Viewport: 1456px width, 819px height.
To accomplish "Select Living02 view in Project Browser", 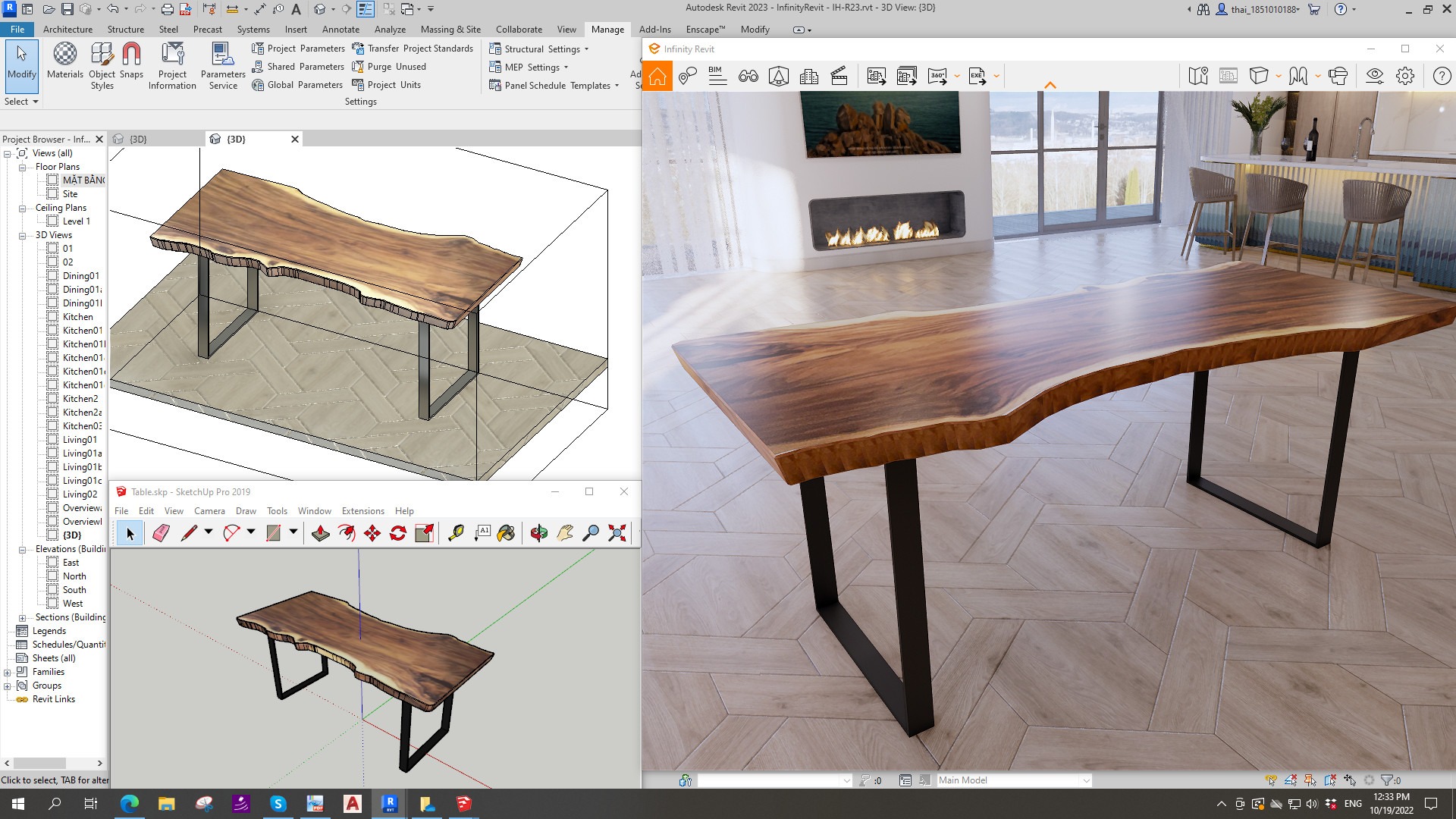I will [x=80, y=494].
